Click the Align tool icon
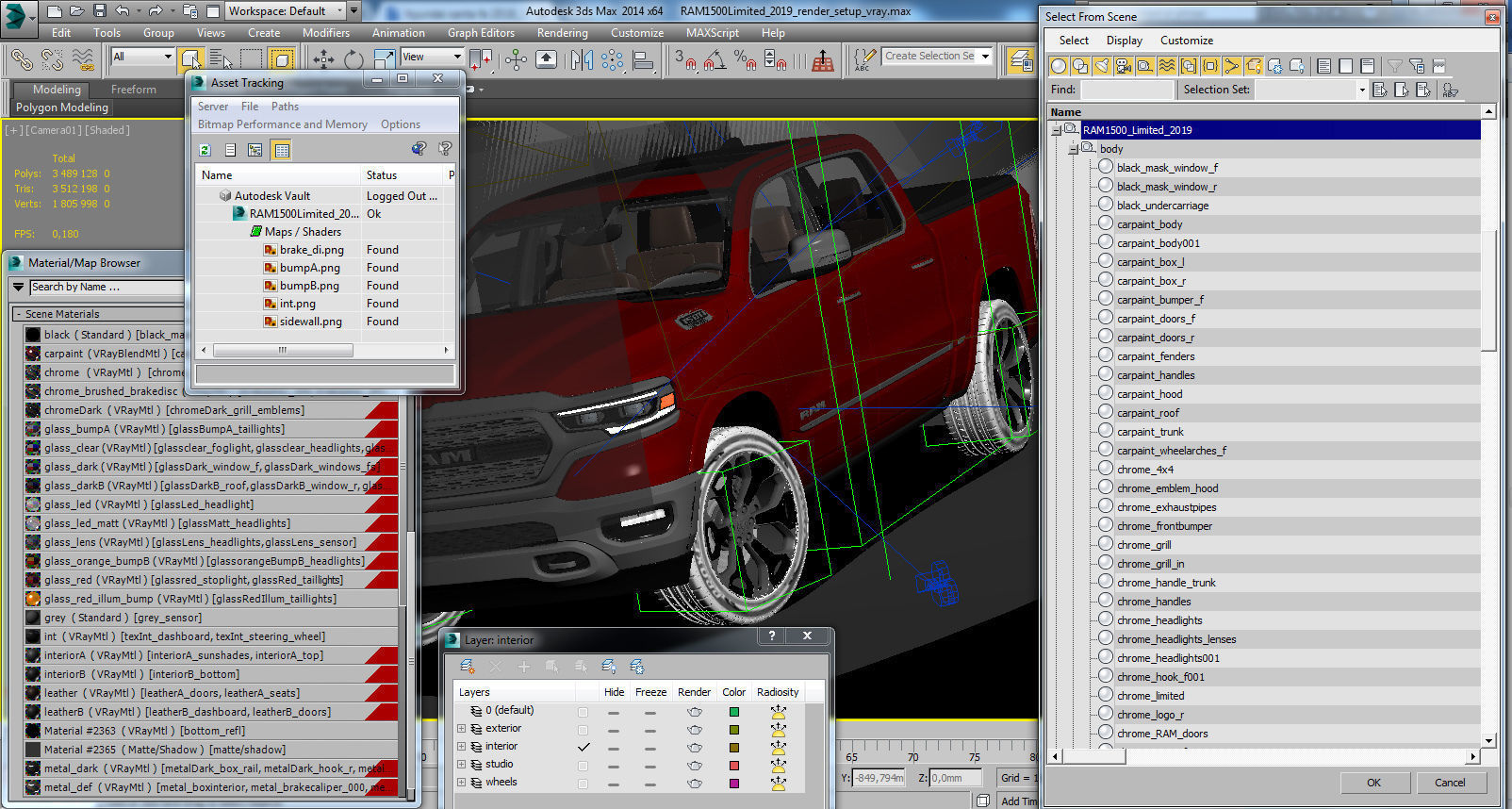 pyautogui.click(x=643, y=59)
